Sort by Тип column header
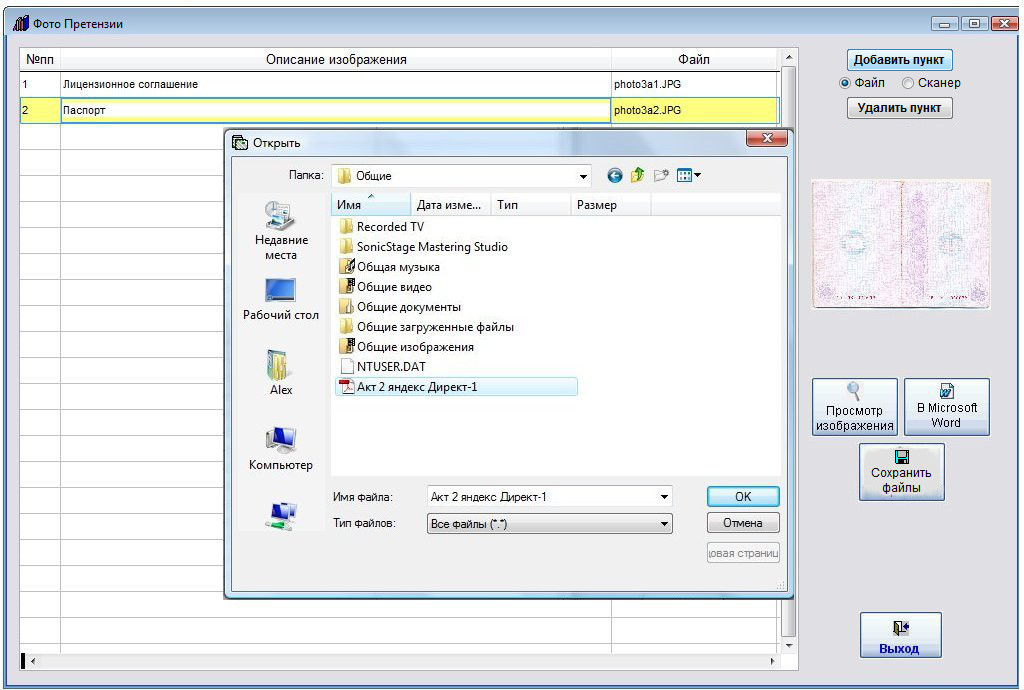This screenshot has width=1024, height=690. click(x=531, y=205)
